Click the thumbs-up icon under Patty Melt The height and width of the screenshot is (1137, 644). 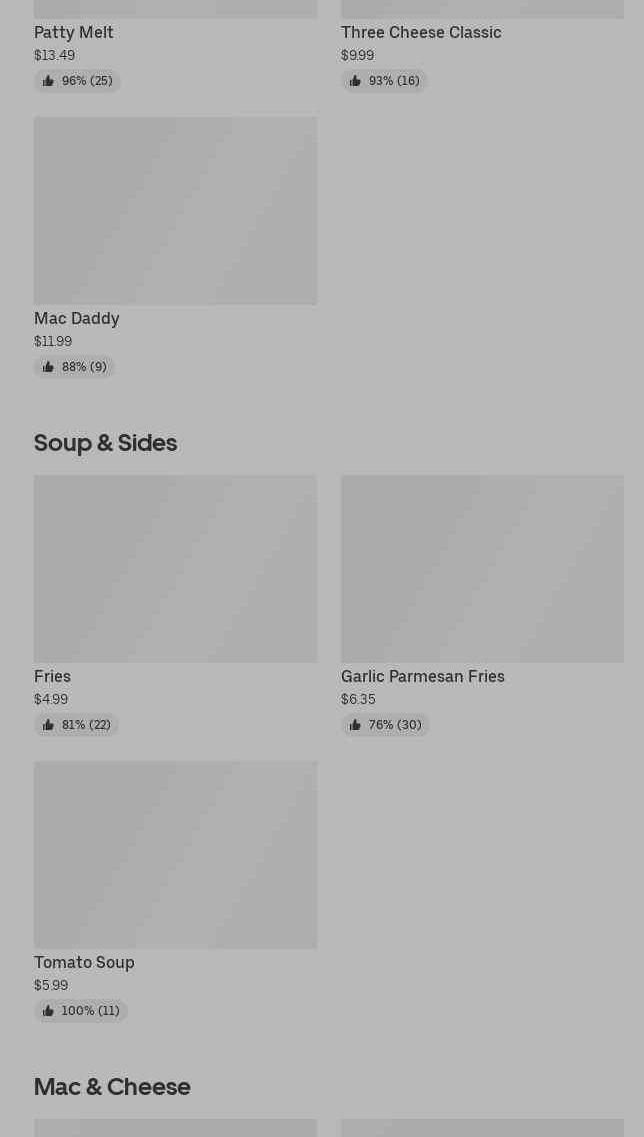coord(48,81)
